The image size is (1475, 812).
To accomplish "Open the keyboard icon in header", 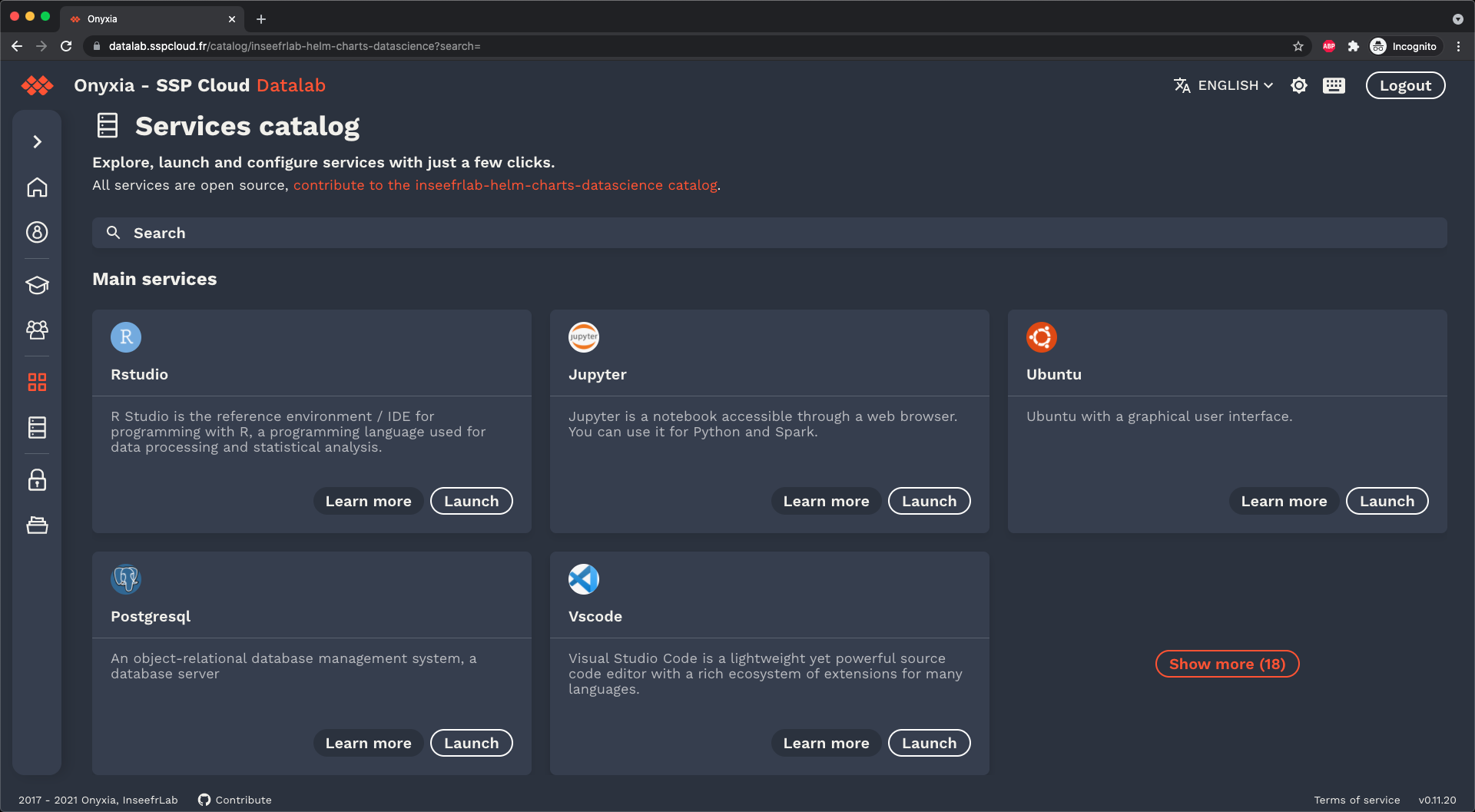I will tap(1334, 85).
